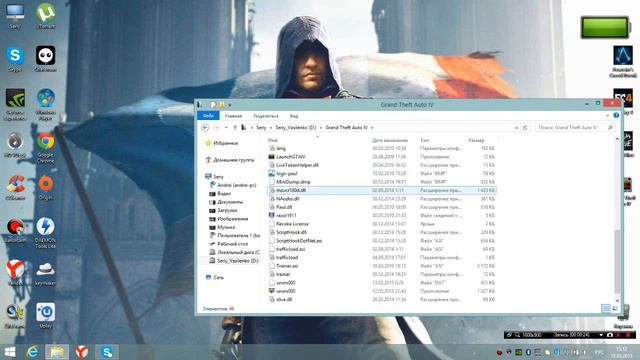Open Internet Explorer from the taskbar

coord(32,352)
